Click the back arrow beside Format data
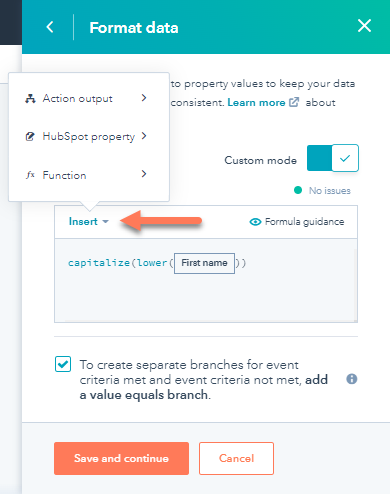 point(50,27)
